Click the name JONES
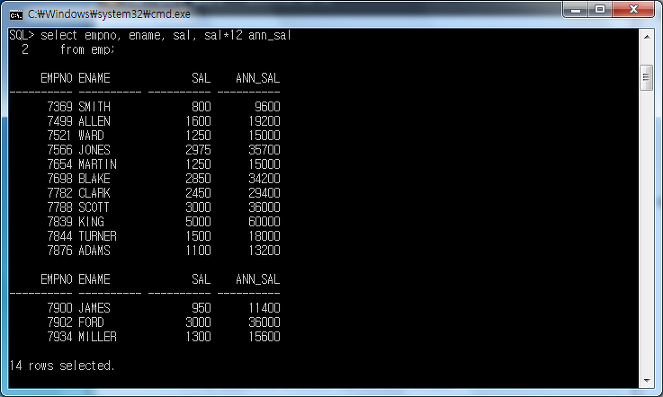This screenshot has width=663, height=397. pos(94,150)
